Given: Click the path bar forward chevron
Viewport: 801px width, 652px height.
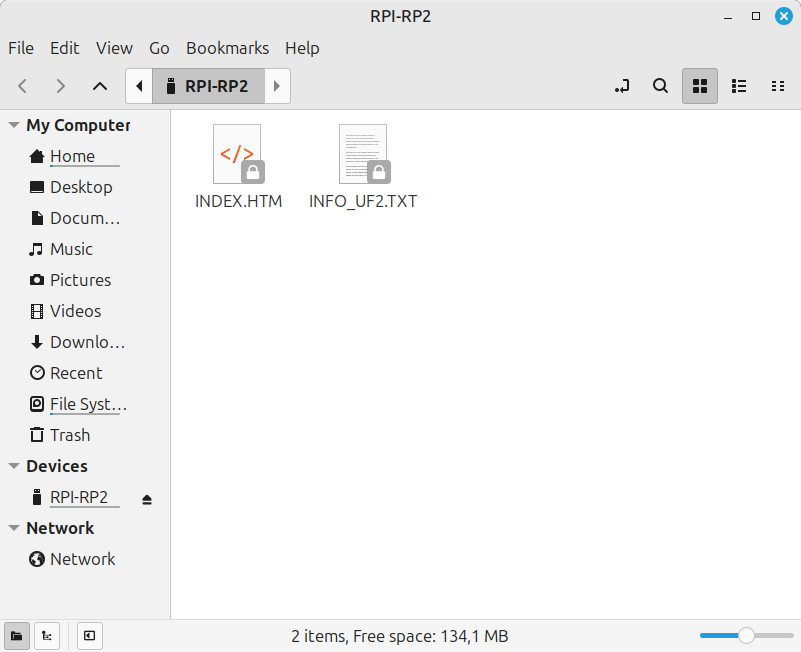Looking at the screenshot, I should point(277,86).
